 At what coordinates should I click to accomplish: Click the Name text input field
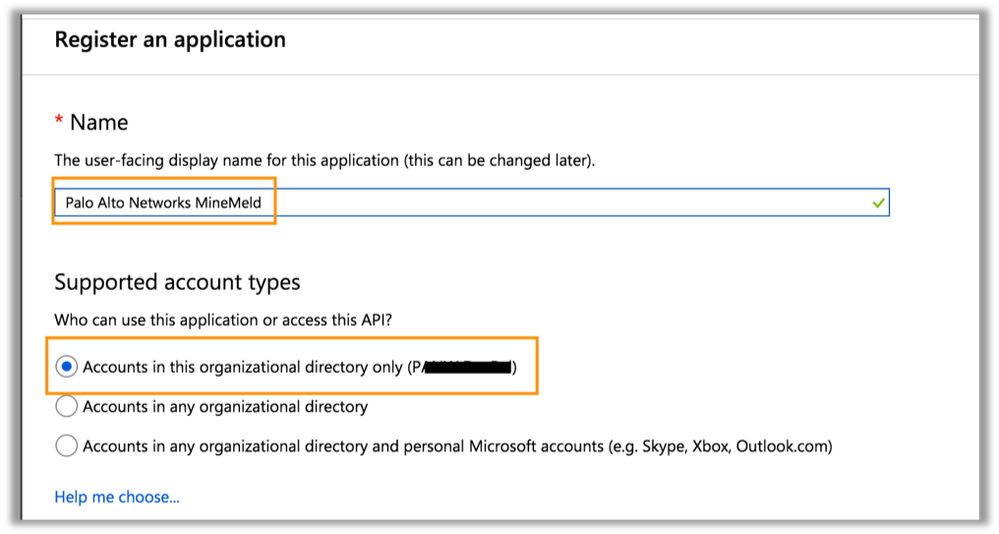pos(470,203)
